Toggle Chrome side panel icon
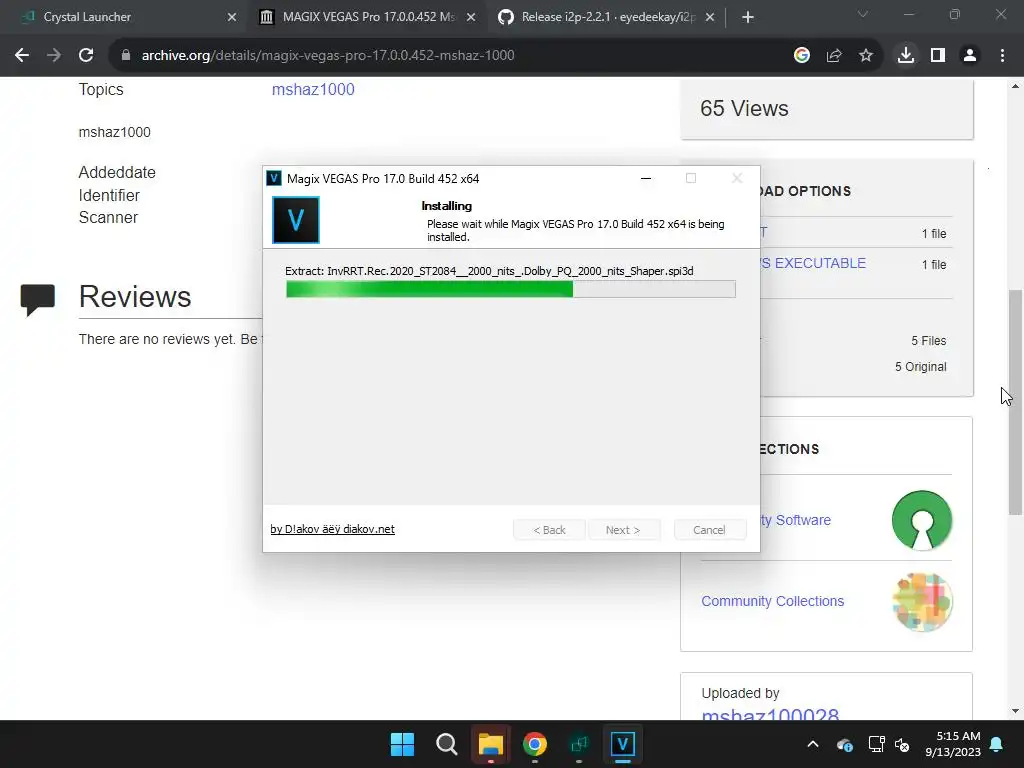Viewport: 1024px width, 768px height. 938,56
